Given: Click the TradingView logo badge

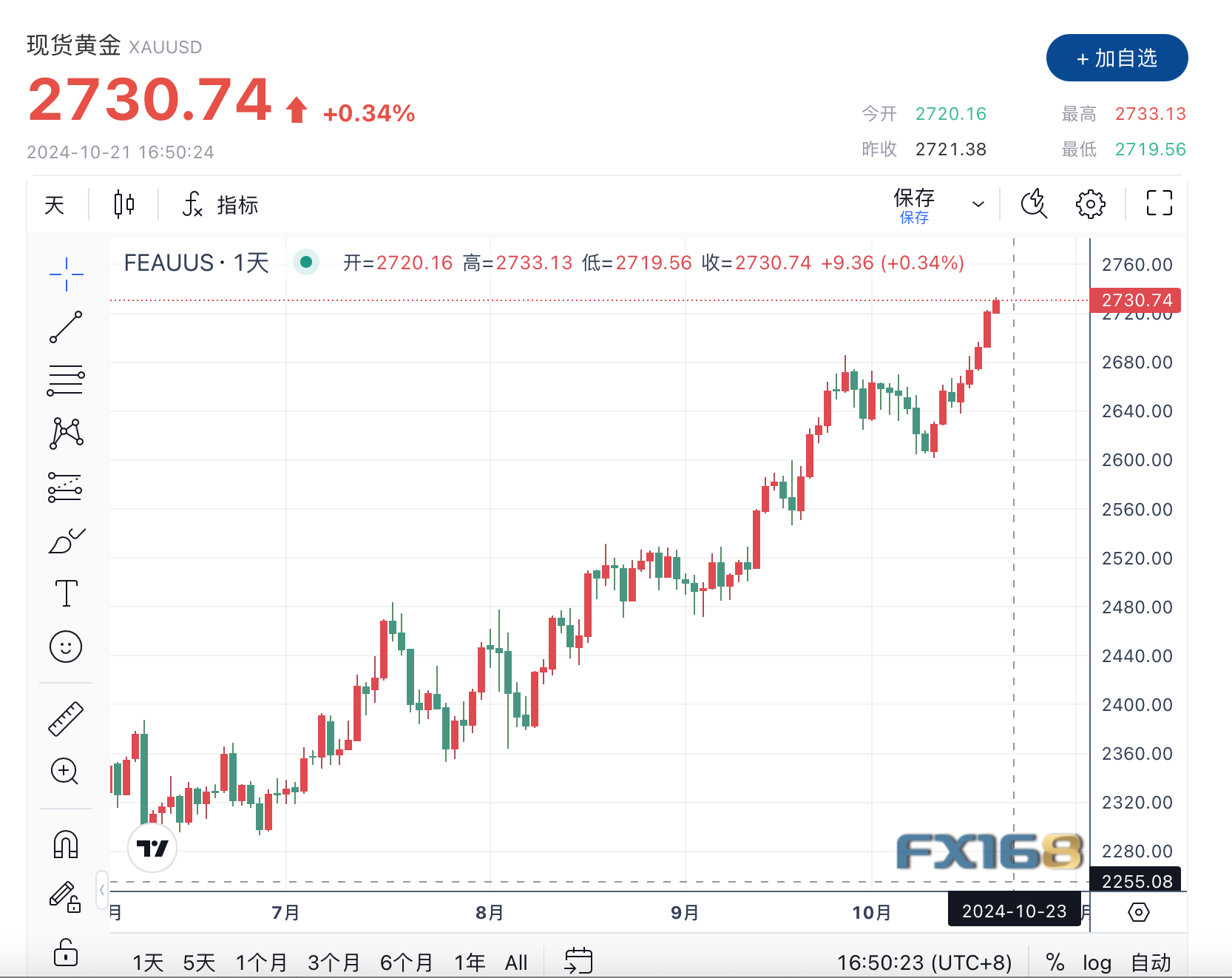Looking at the screenshot, I should [x=152, y=848].
